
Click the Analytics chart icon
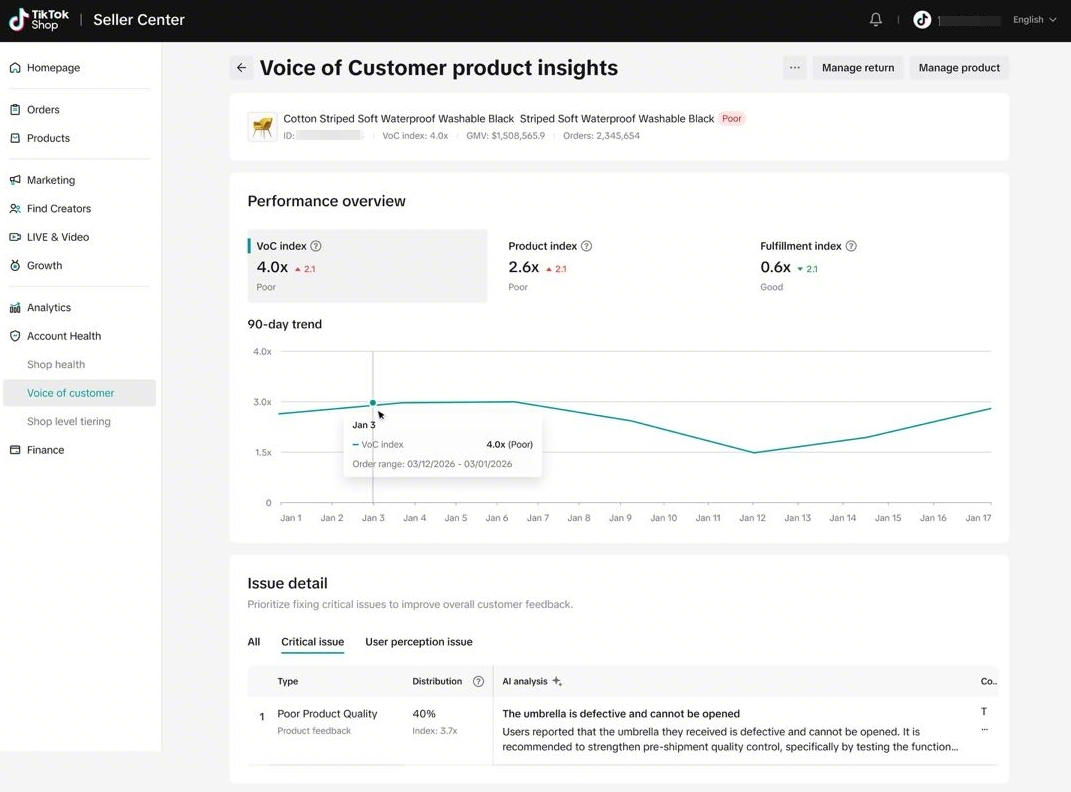point(15,308)
